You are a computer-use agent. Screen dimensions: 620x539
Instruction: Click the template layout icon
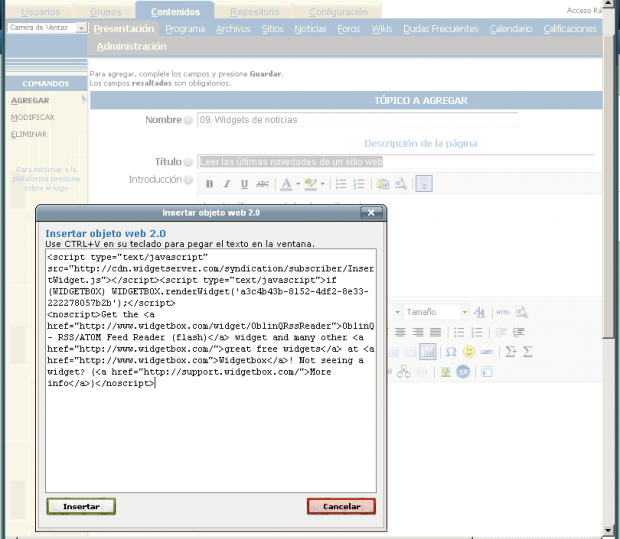(487, 372)
